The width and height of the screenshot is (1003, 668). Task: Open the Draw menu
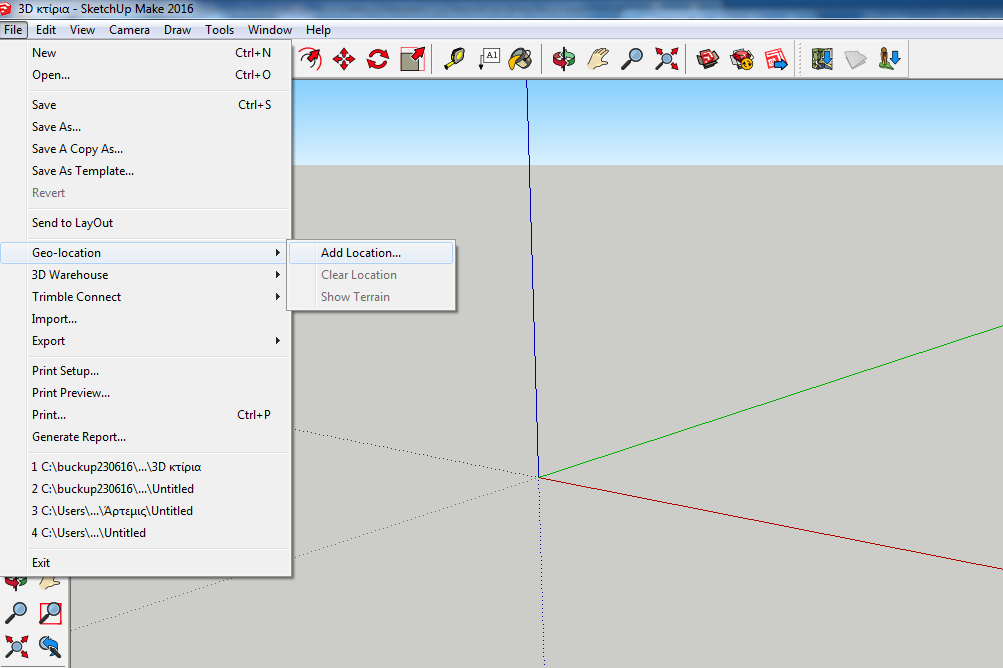click(177, 29)
